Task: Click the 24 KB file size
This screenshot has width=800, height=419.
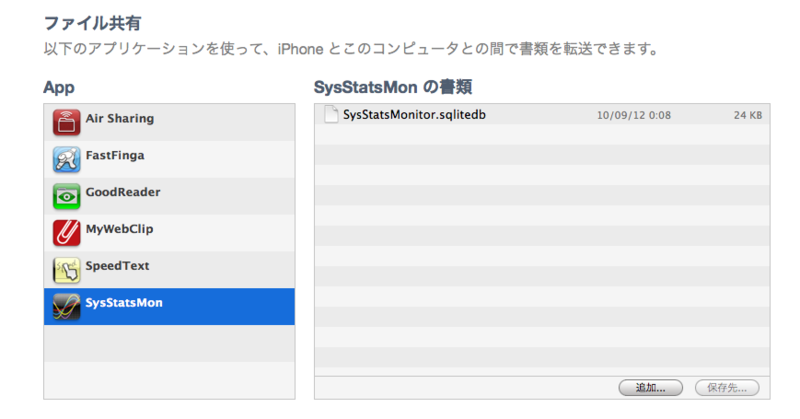Action: pyautogui.click(x=747, y=116)
